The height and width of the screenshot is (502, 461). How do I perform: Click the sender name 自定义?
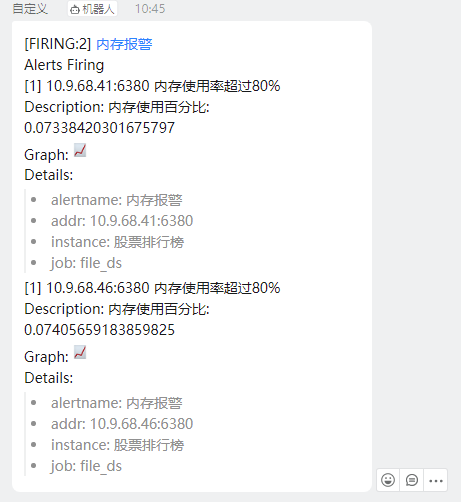pyautogui.click(x=30, y=9)
